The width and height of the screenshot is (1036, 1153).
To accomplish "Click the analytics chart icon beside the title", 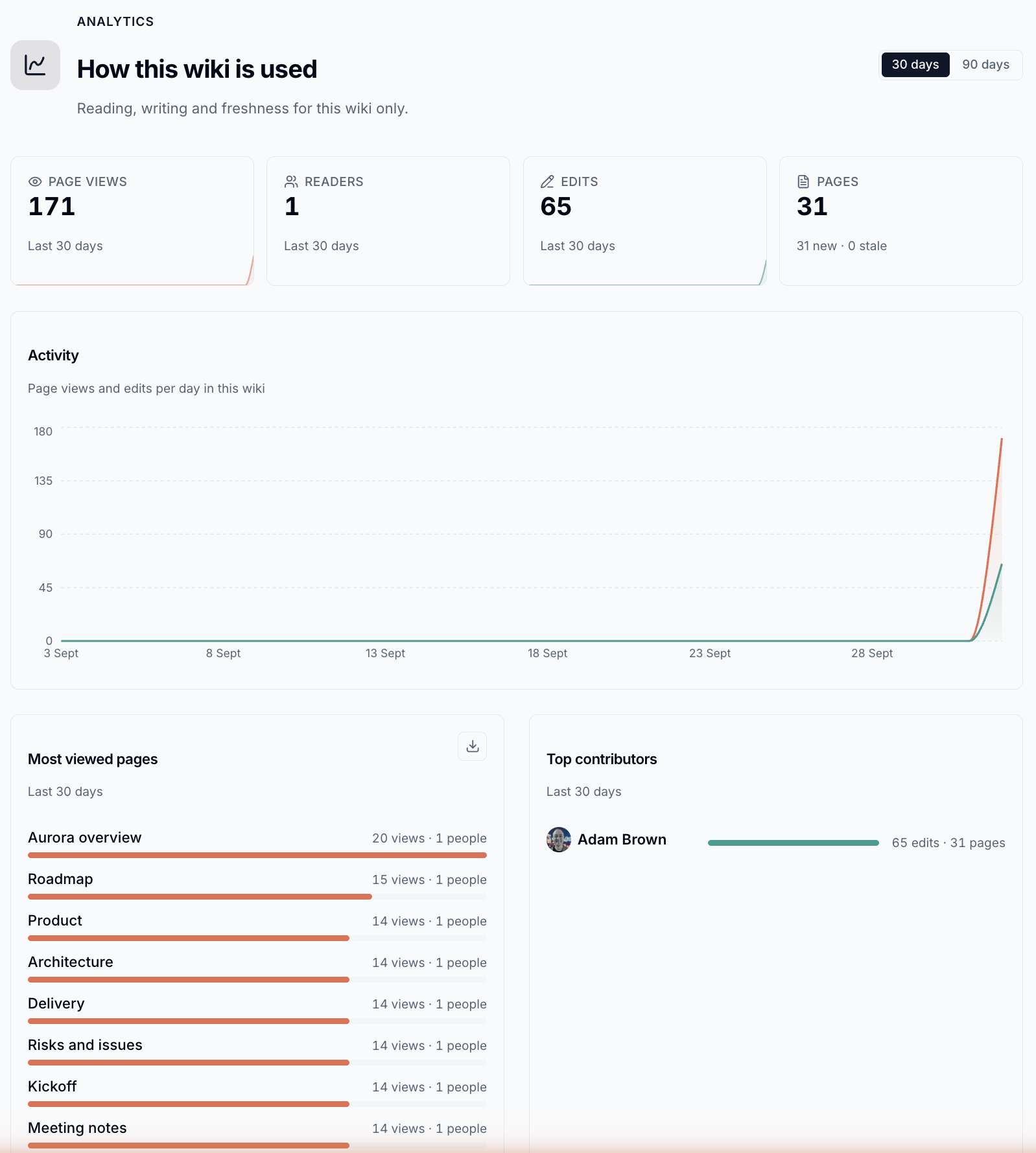I will [35, 65].
